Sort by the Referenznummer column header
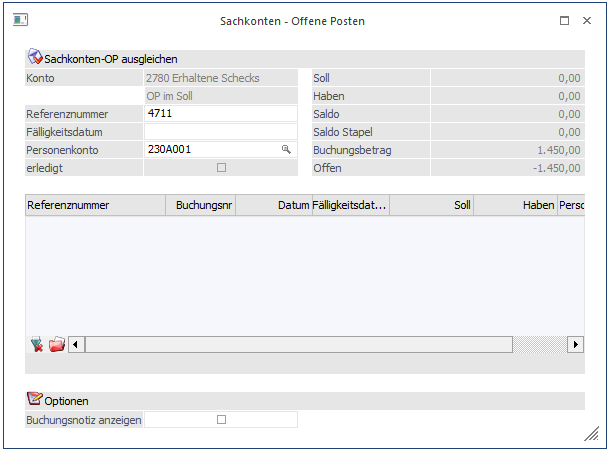Screen dimensions: 608x451 click(95, 205)
